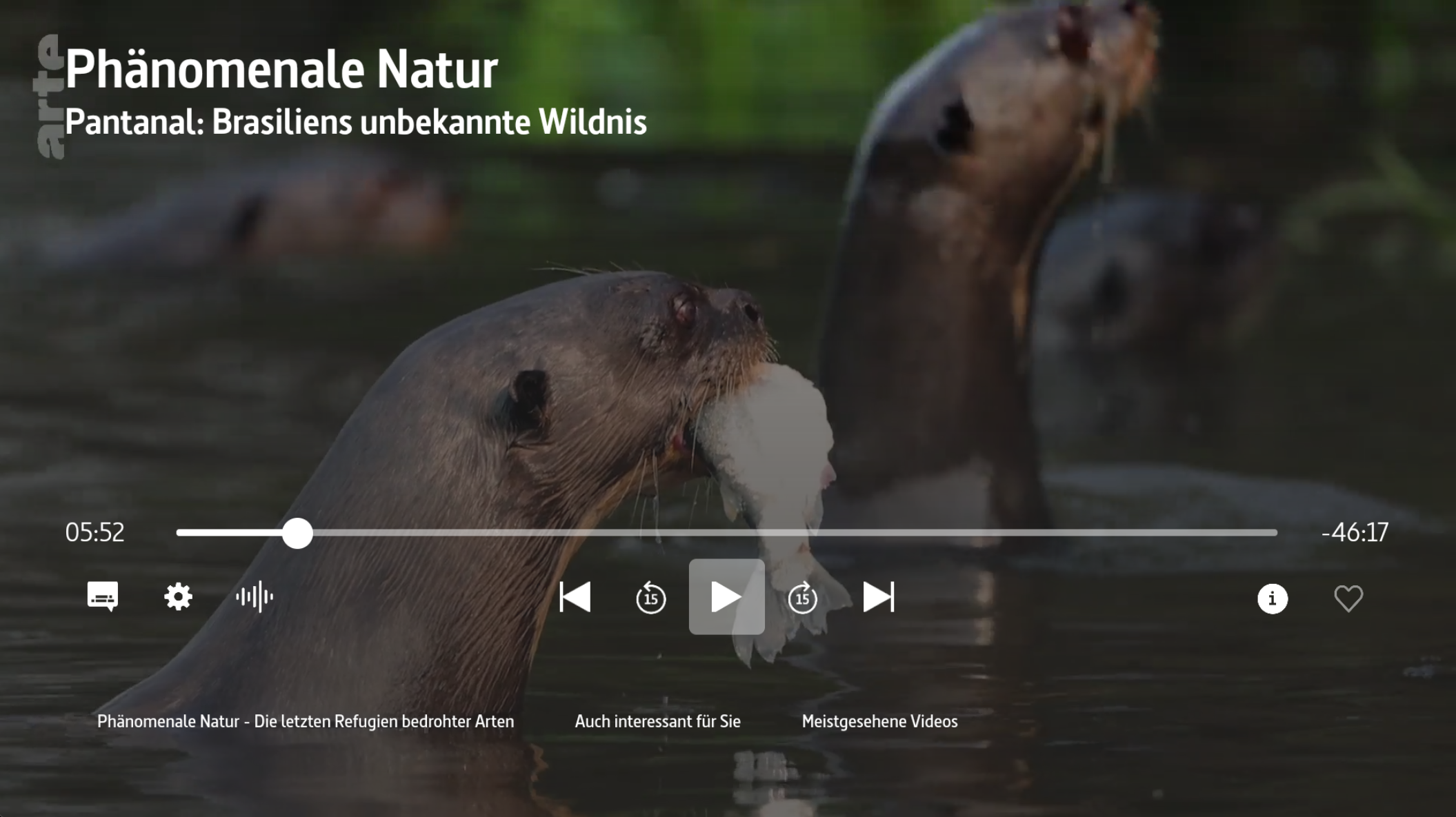
Task: Click the Pantanal episode subtitle
Action: click(355, 122)
